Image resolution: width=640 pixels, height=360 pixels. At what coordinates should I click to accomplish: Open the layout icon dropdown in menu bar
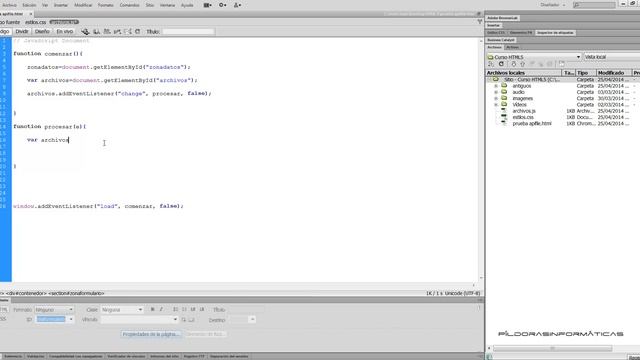207,5
